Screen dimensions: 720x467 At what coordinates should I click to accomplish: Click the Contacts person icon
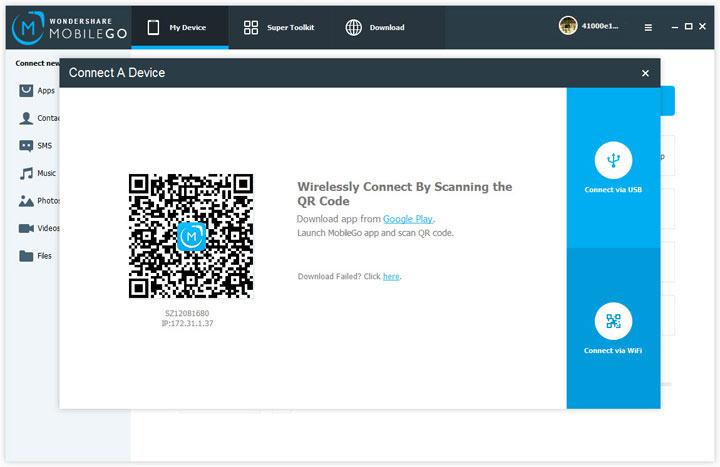tap(26, 118)
